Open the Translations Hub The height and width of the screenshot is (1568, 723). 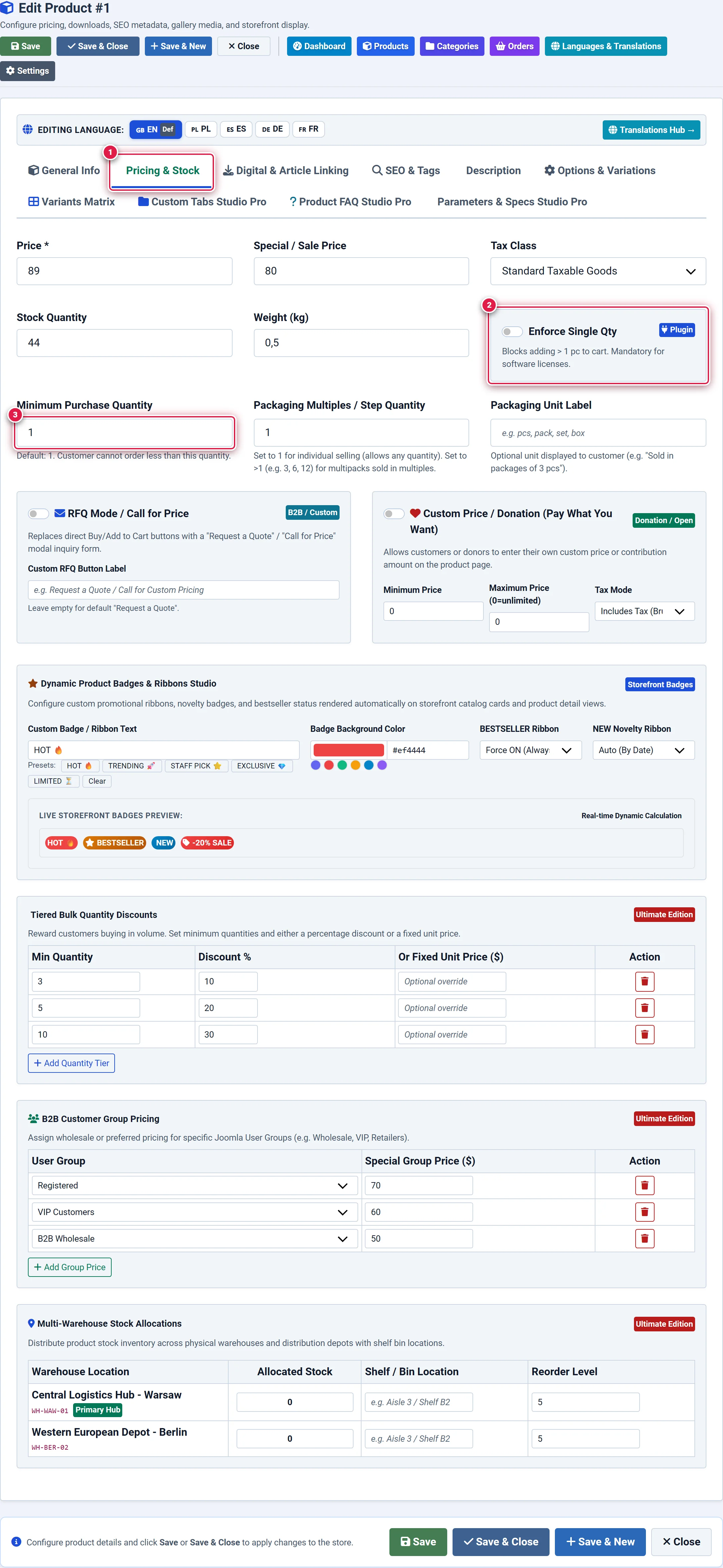pyautogui.click(x=651, y=130)
